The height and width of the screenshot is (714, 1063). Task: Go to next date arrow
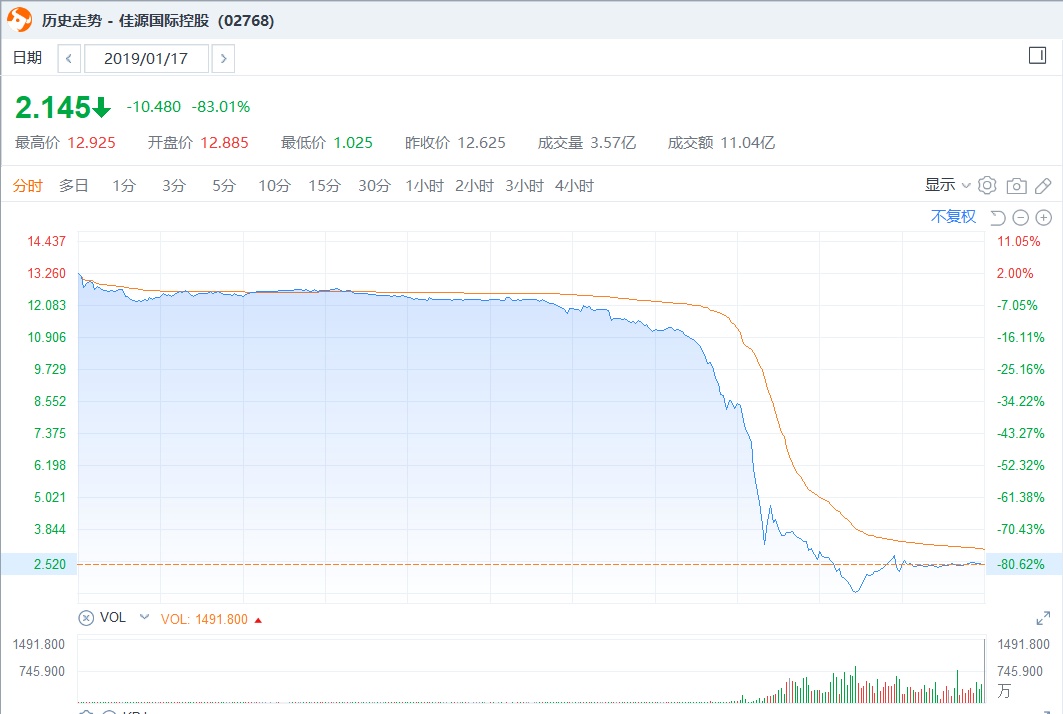click(x=224, y=59)
